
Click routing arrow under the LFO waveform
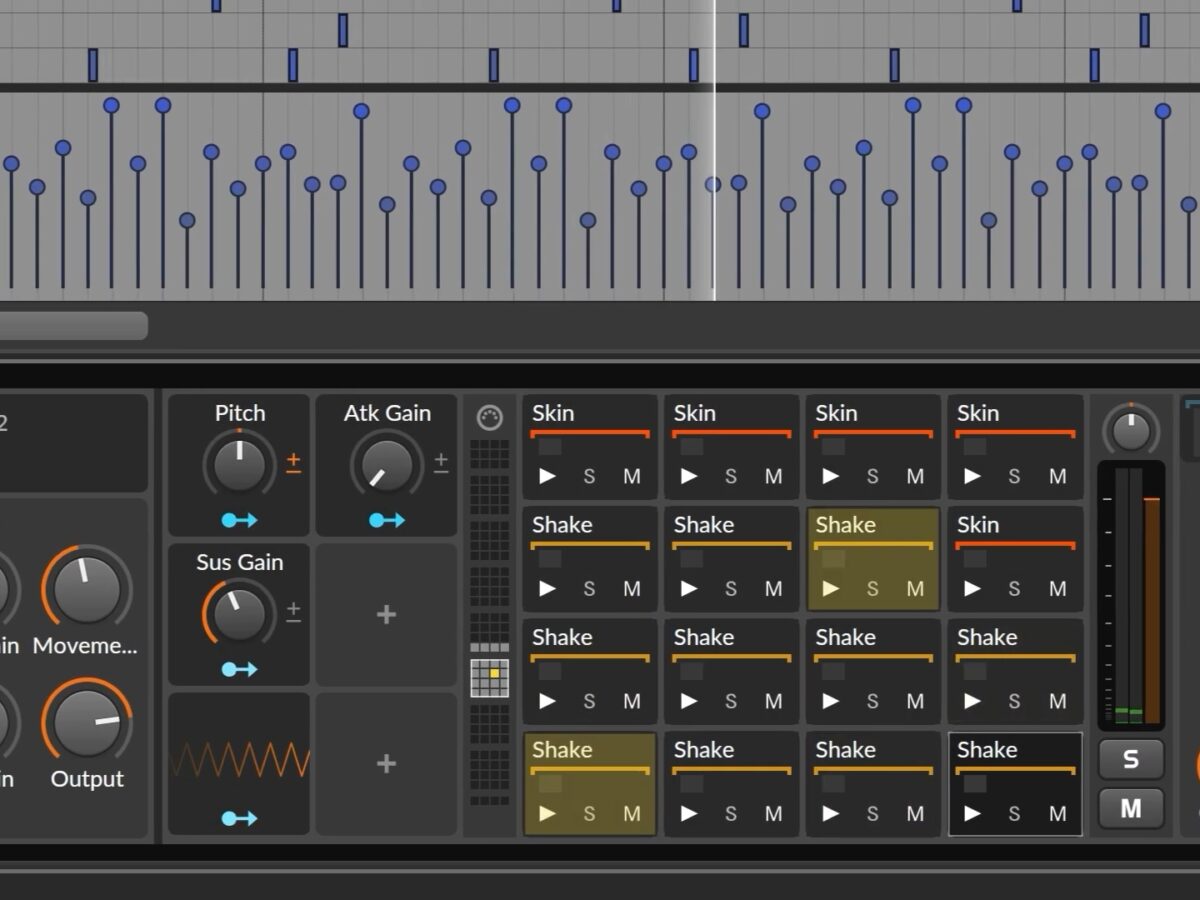[239, 818]
